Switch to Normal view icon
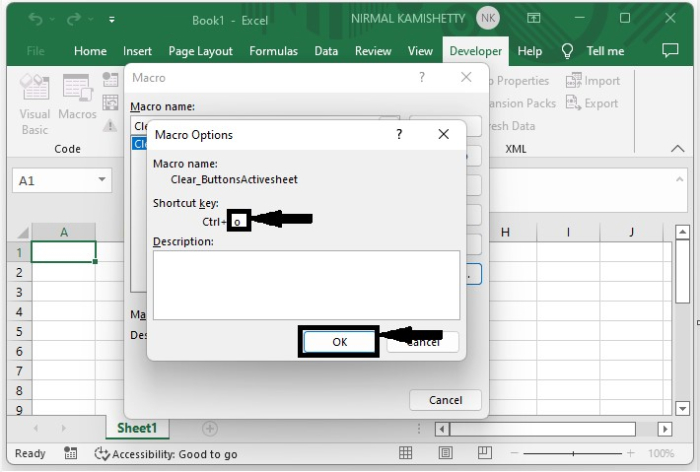This screenshot has height=472, width=700. 405,453
